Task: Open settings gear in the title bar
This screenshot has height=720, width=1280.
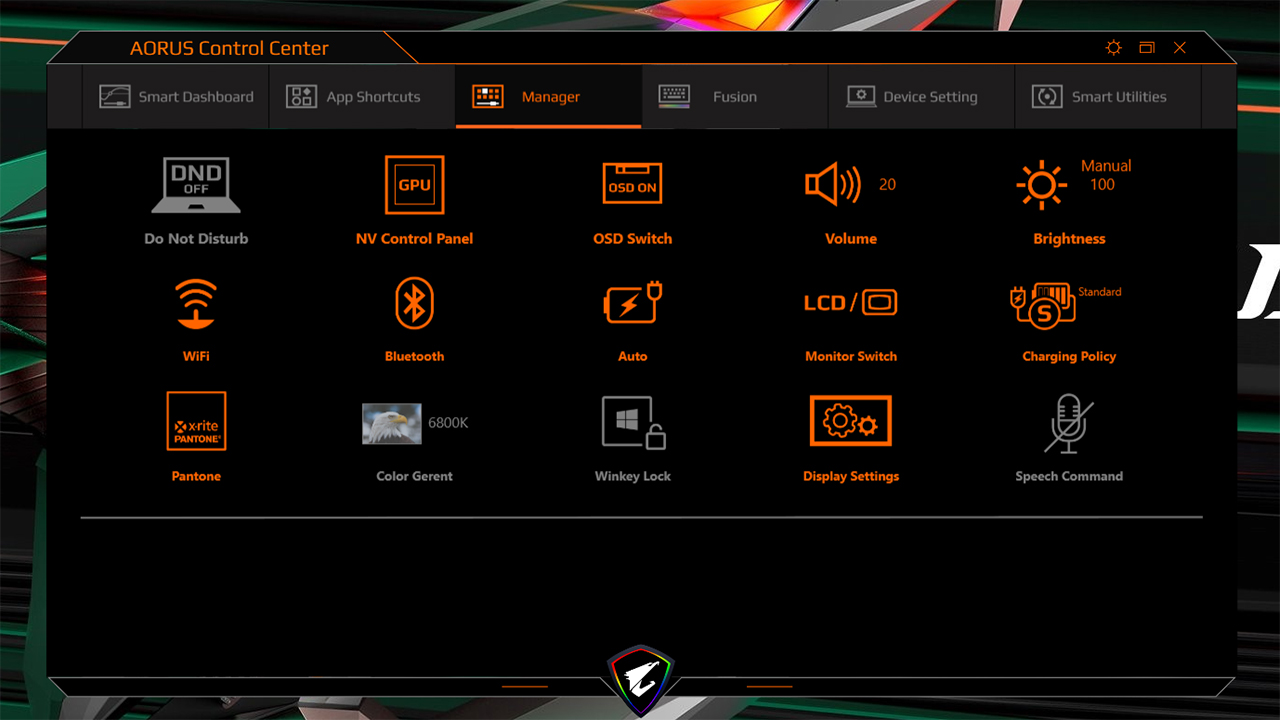Action: 1113,48
